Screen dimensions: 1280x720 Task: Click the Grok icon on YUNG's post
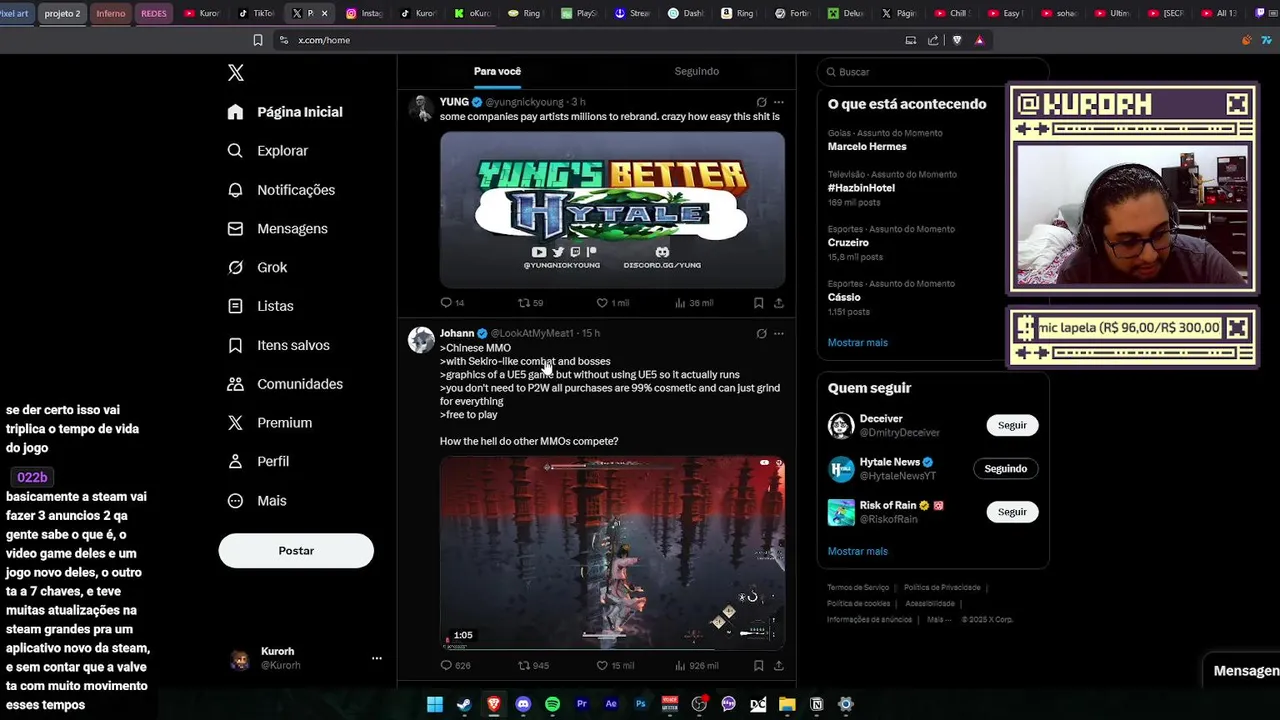(761, 102)
